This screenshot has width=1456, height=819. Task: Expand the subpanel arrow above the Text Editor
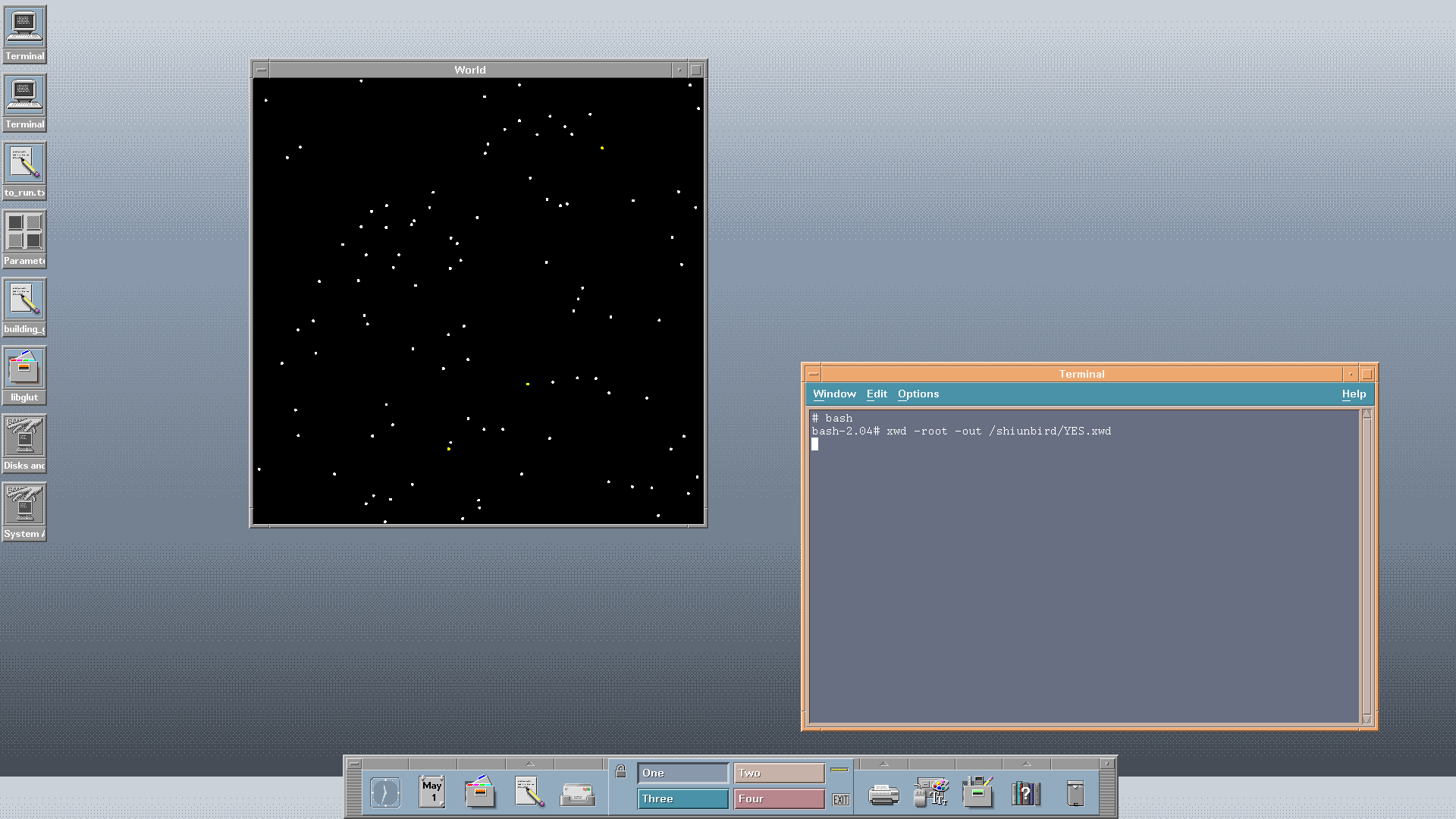point(530,764)
